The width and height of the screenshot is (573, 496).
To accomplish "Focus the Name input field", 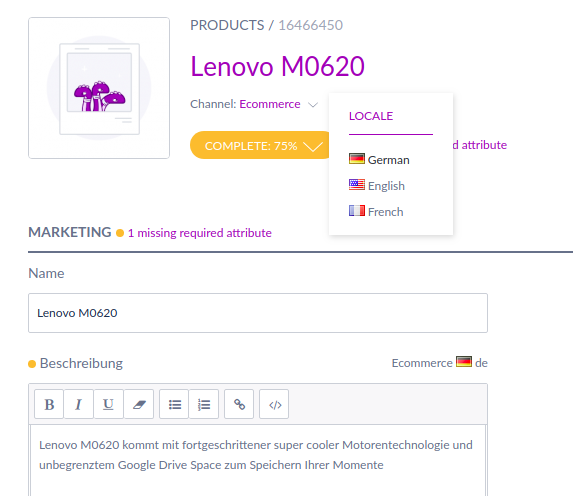I will pos(258,313).
